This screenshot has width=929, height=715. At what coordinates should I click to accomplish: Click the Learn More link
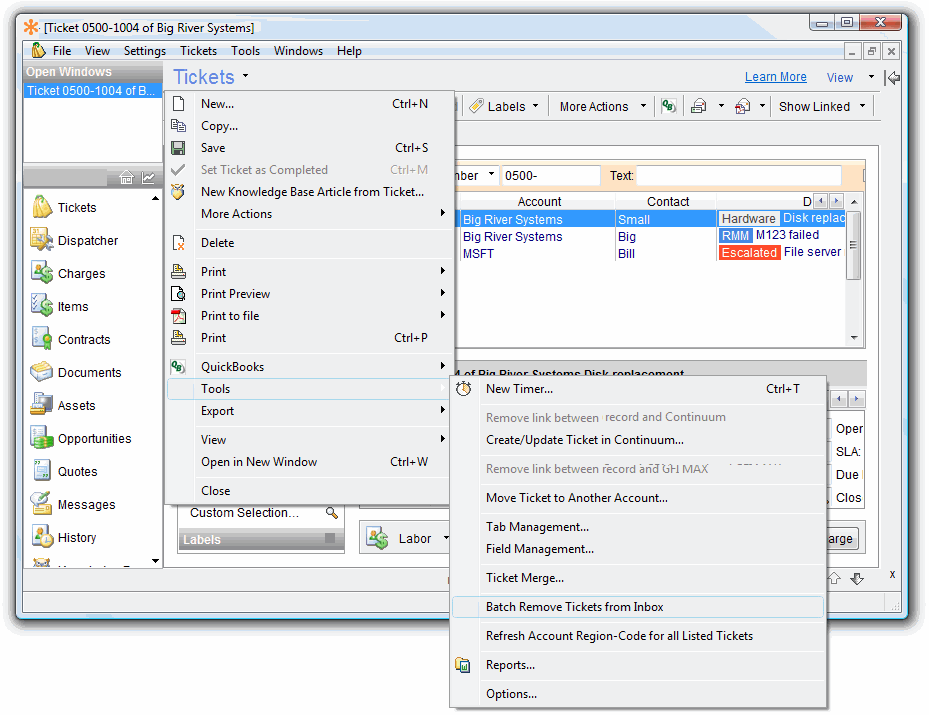(x=775, y=77)
